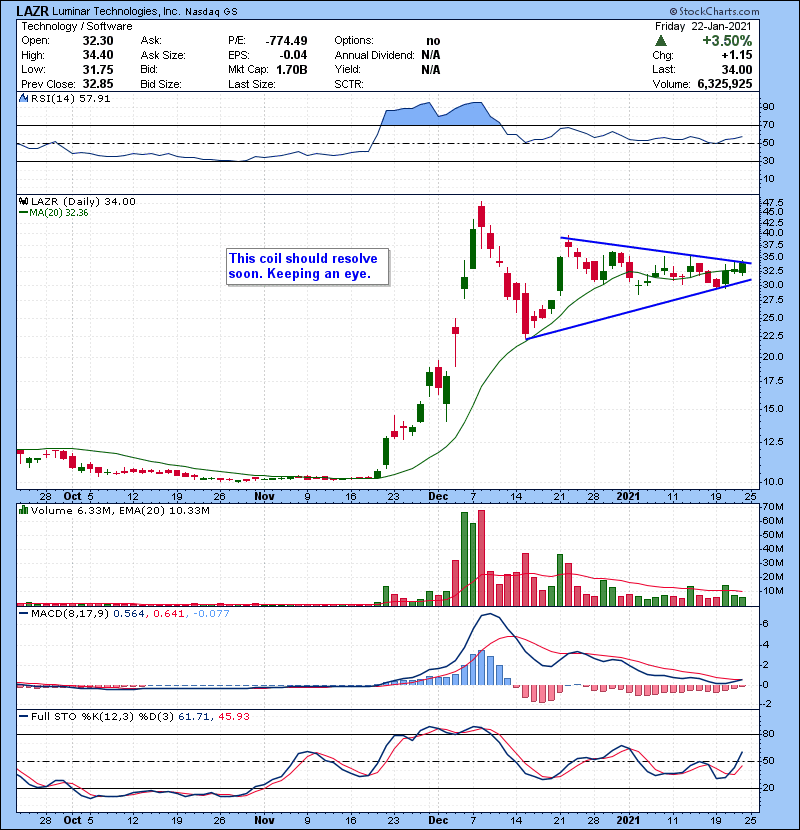
Task: Click the Dec label on price chart axis
Action: point(438,497)
